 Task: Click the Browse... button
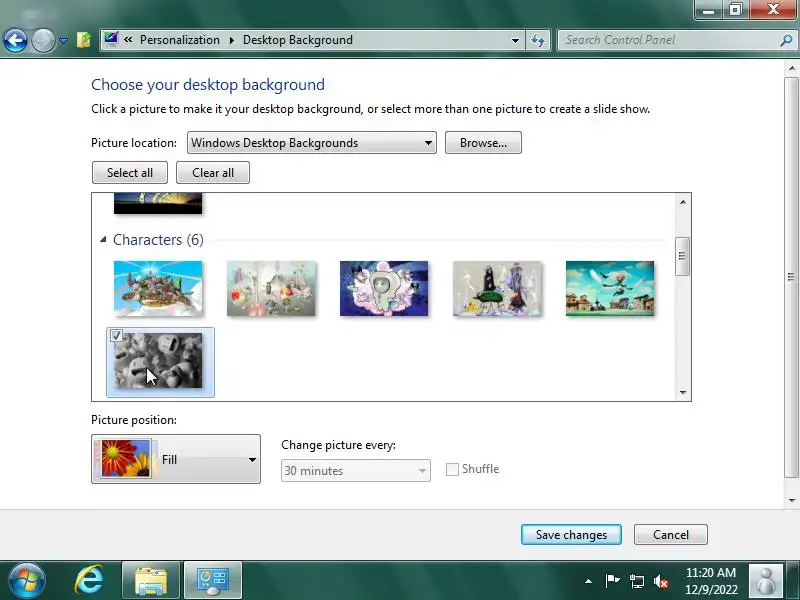point(483,143)
